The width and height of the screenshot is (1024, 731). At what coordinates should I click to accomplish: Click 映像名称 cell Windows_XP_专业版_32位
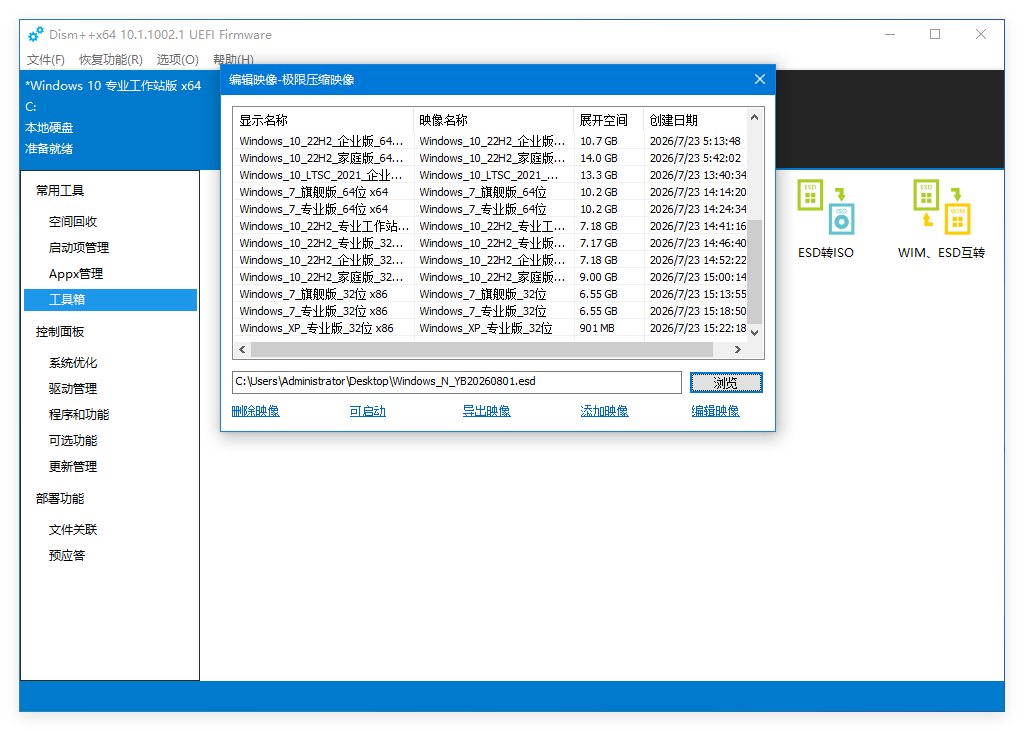(485, 328)
